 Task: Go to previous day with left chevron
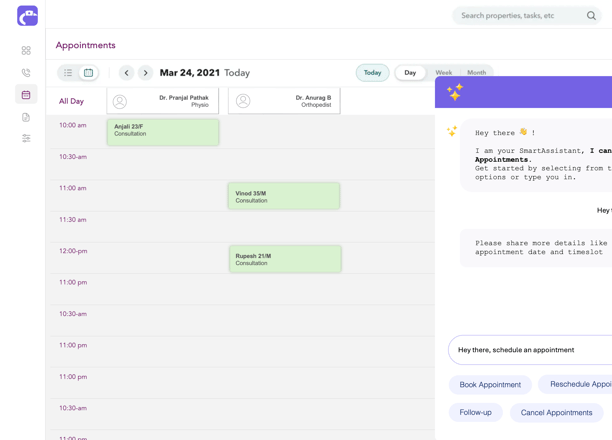[126, 73]
